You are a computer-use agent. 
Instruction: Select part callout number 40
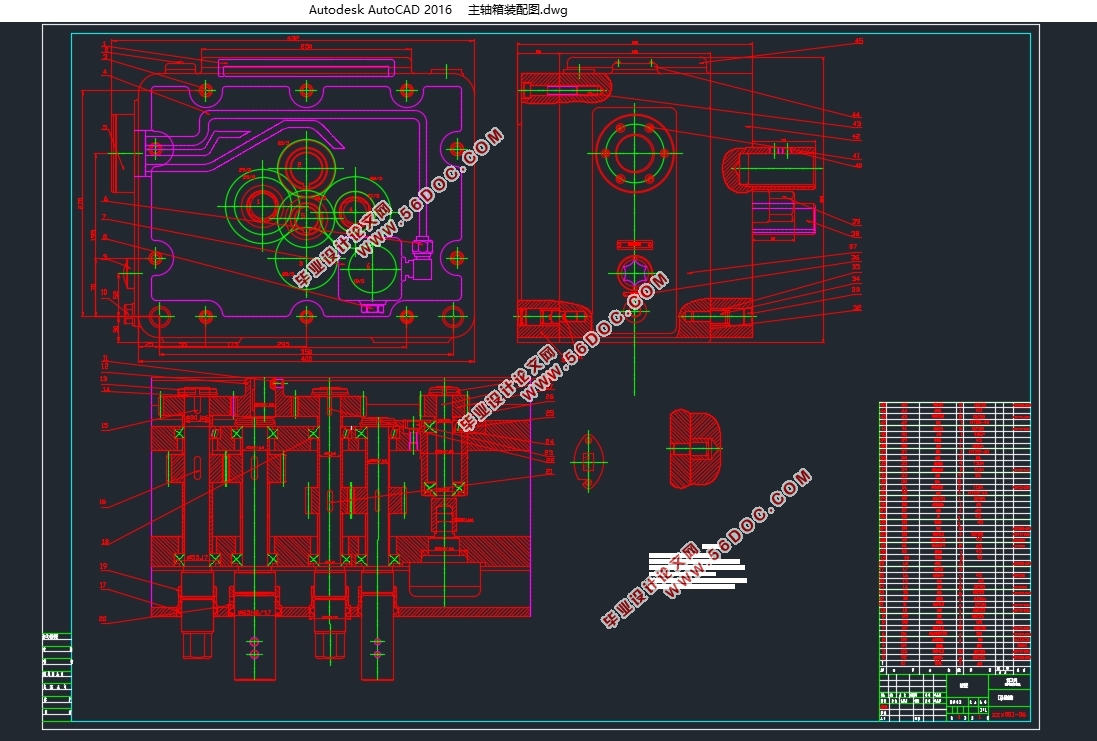pos(858,166)
